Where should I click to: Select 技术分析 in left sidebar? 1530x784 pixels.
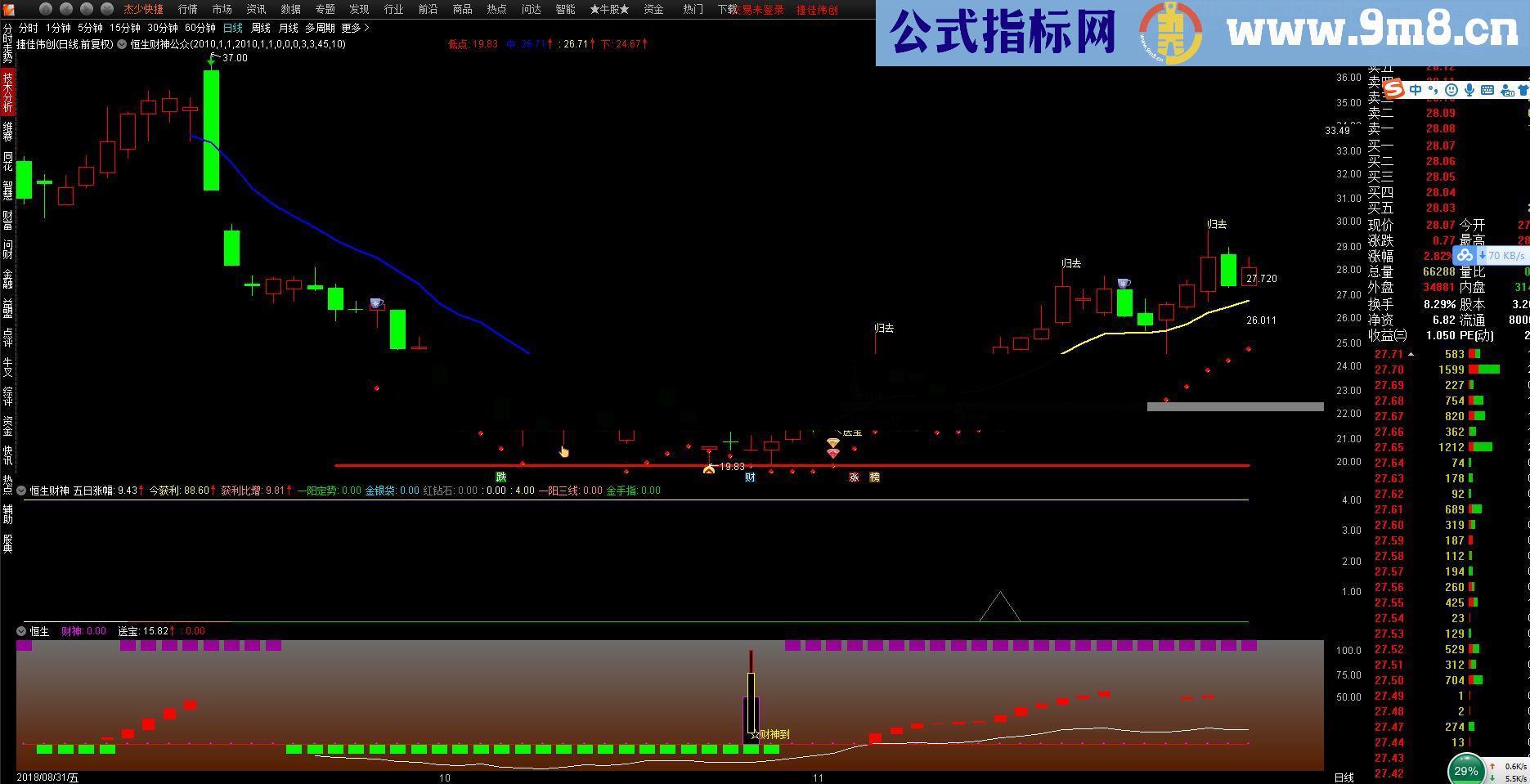7,92
